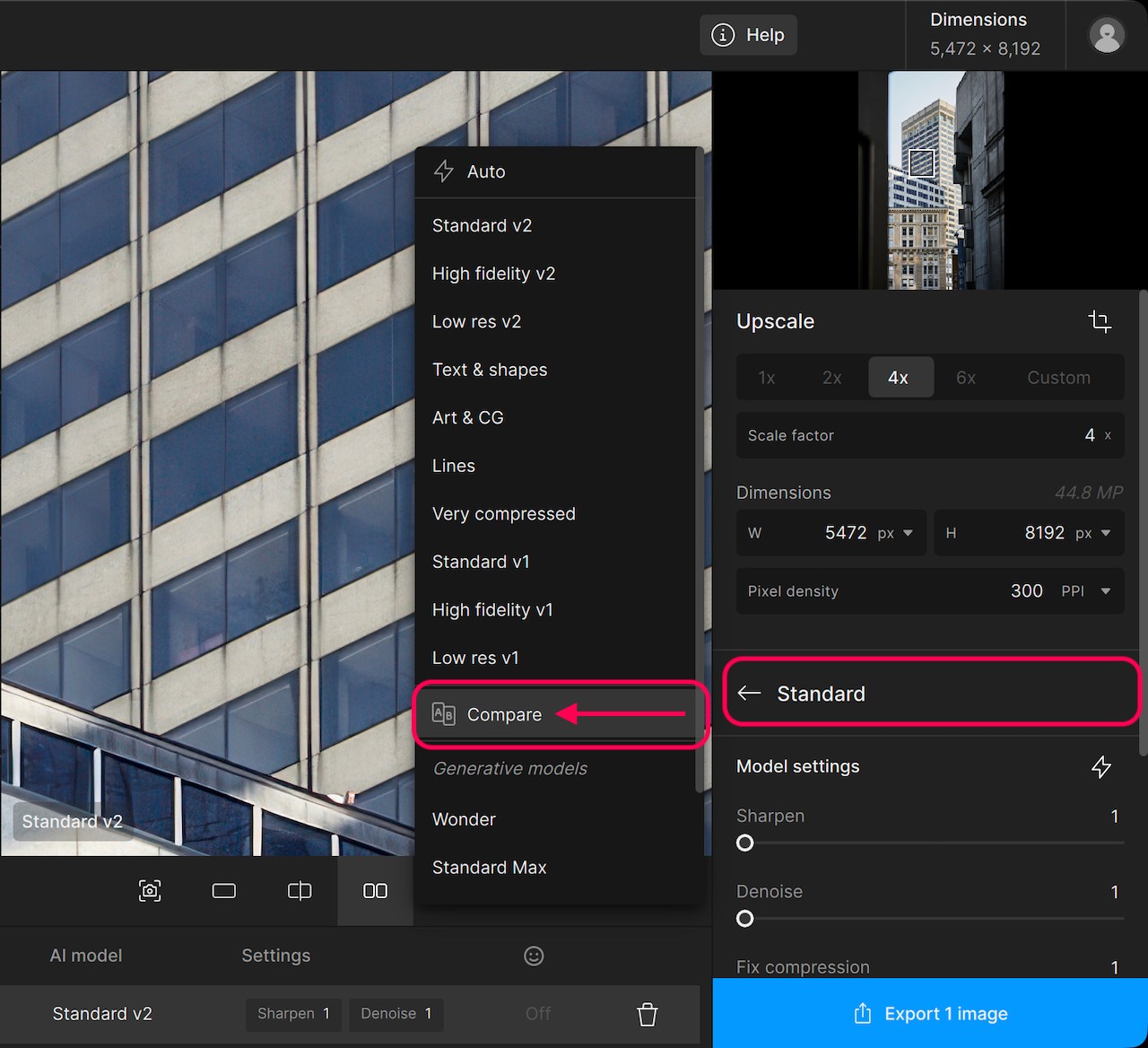Toggle the Off switch in Standard v2 row
The height and width of the screenshot is (1048, 1148).
[538, 1014]
